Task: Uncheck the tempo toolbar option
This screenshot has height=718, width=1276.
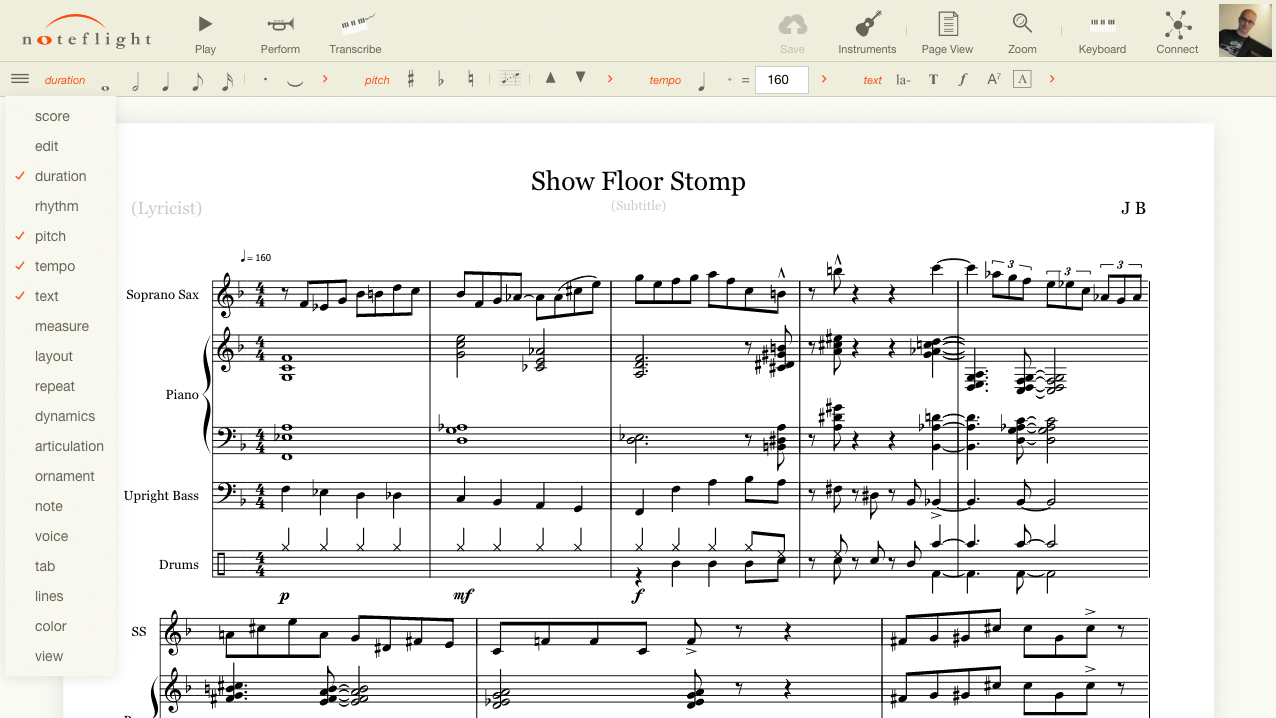Action: click(54, 266)
